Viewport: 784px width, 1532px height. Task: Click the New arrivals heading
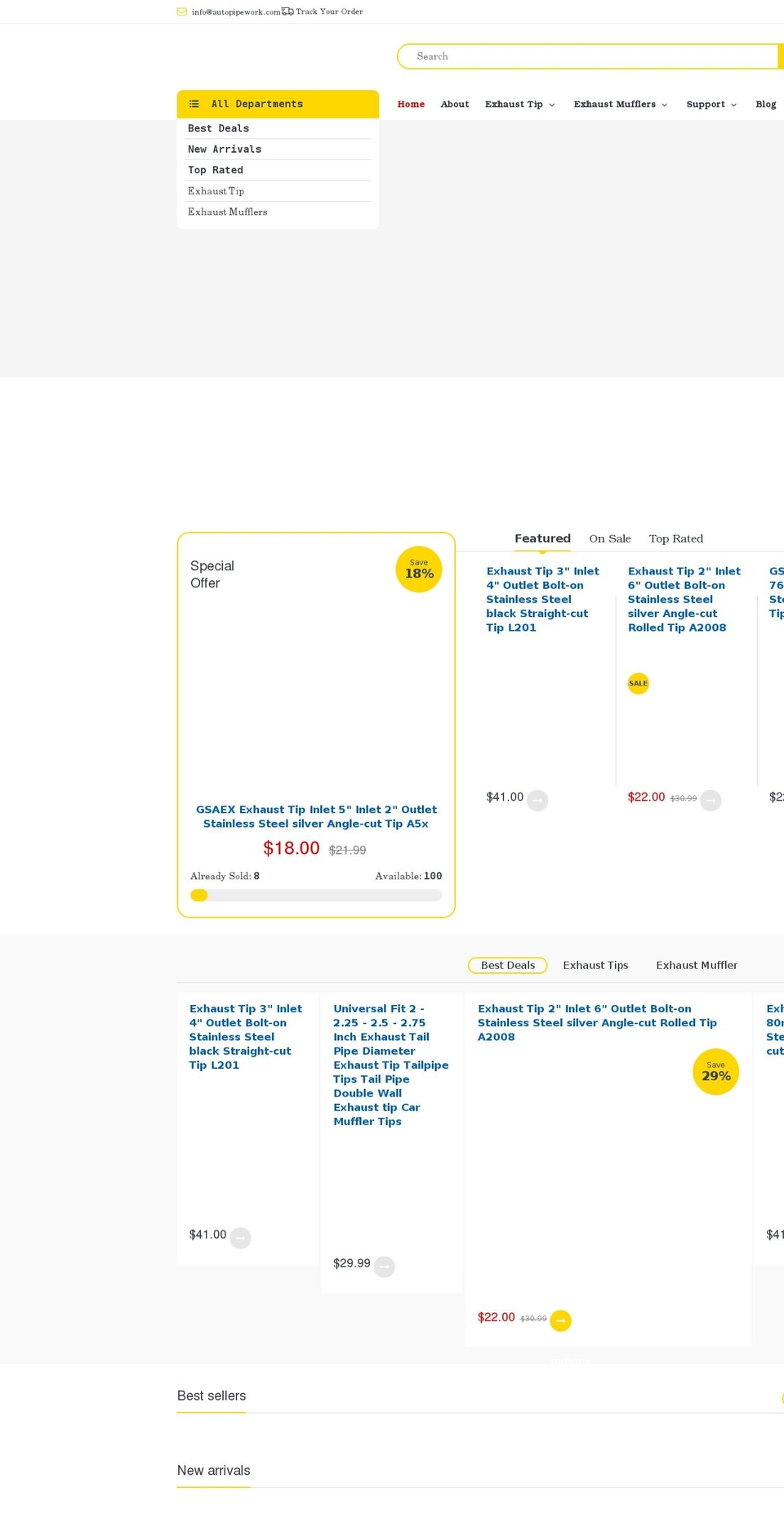[214, 1470]
